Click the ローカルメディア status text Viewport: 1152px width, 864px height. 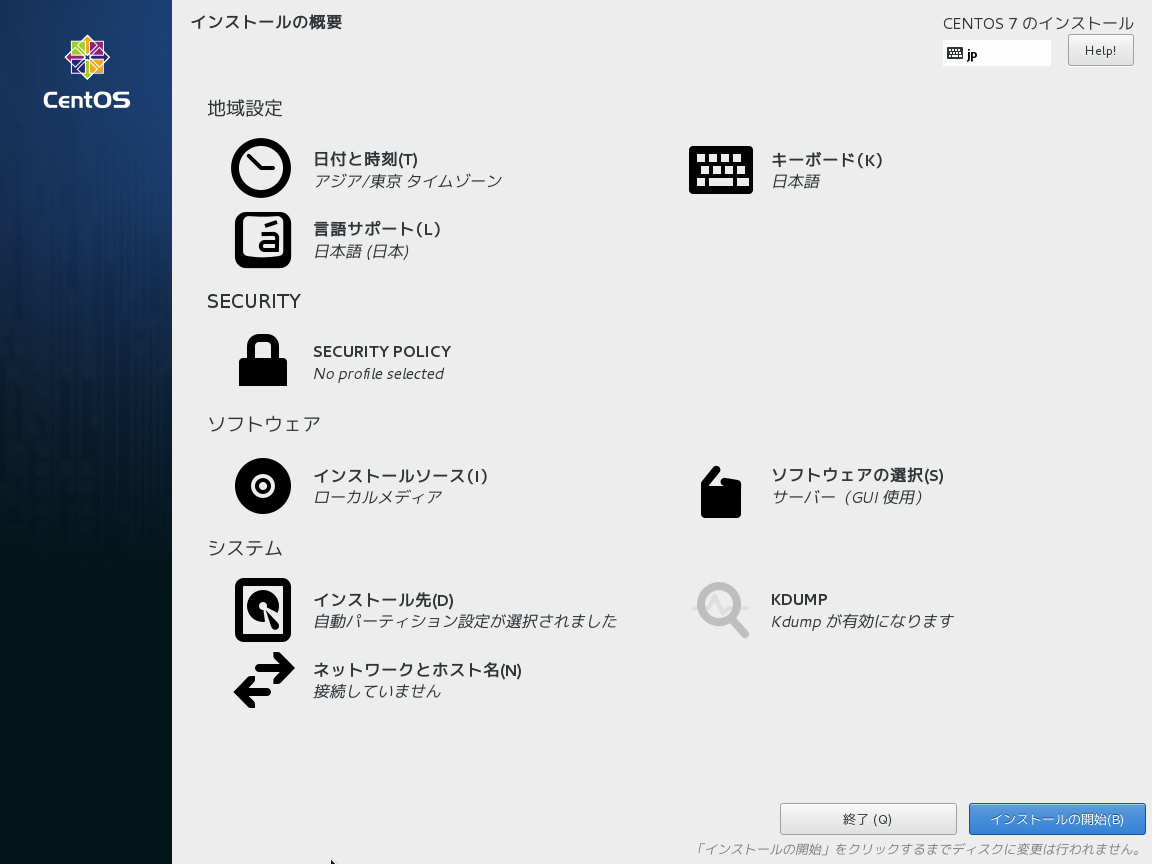point(378,497)
